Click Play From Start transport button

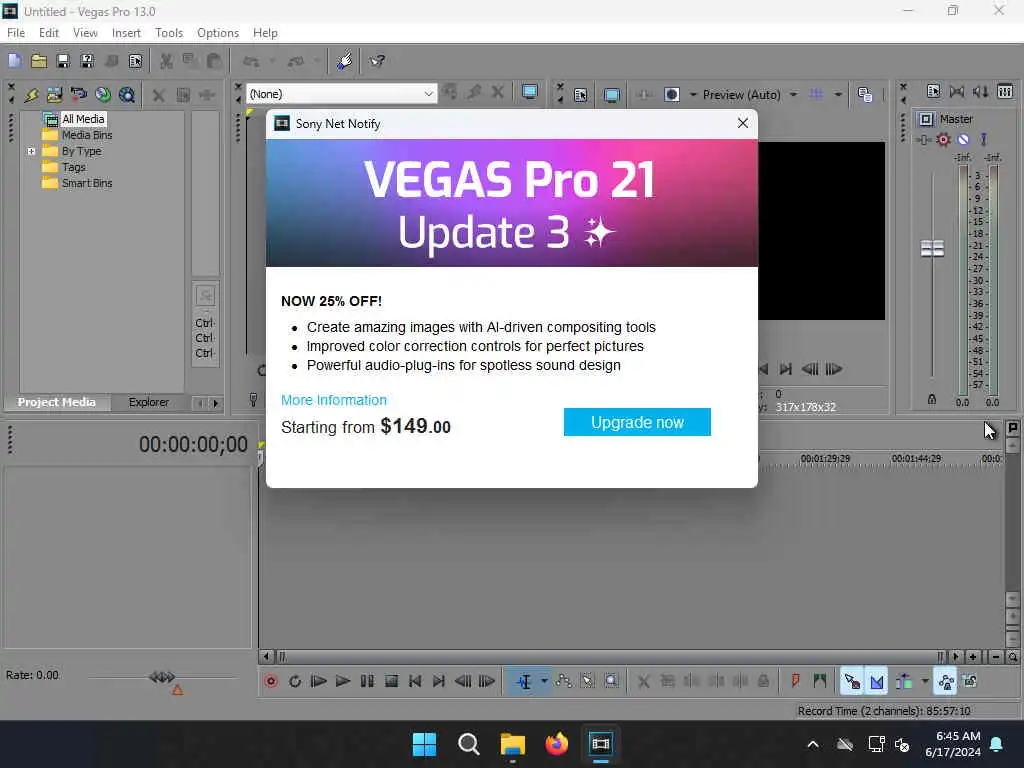319,681
